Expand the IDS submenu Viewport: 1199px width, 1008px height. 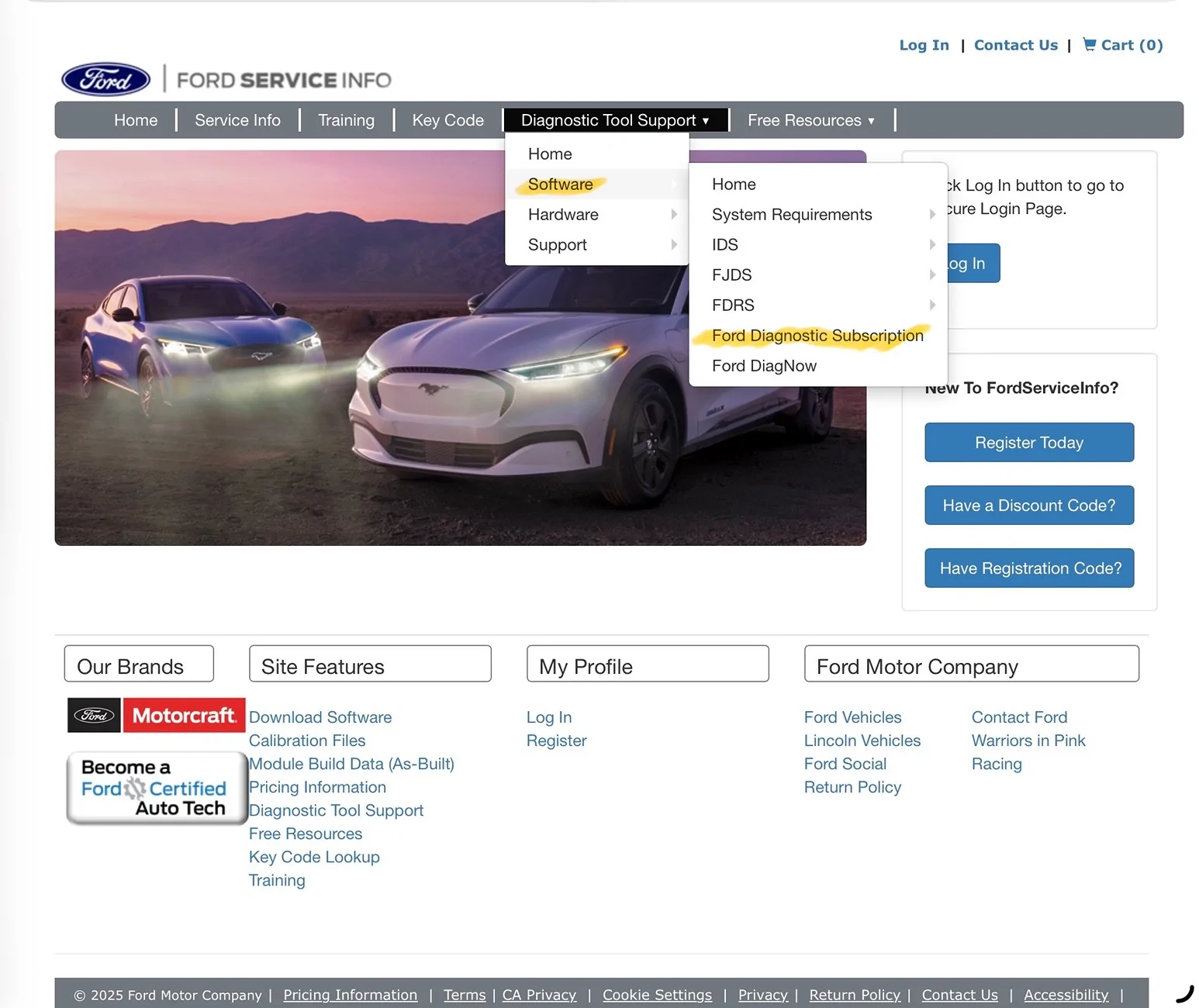click(818, 245)
